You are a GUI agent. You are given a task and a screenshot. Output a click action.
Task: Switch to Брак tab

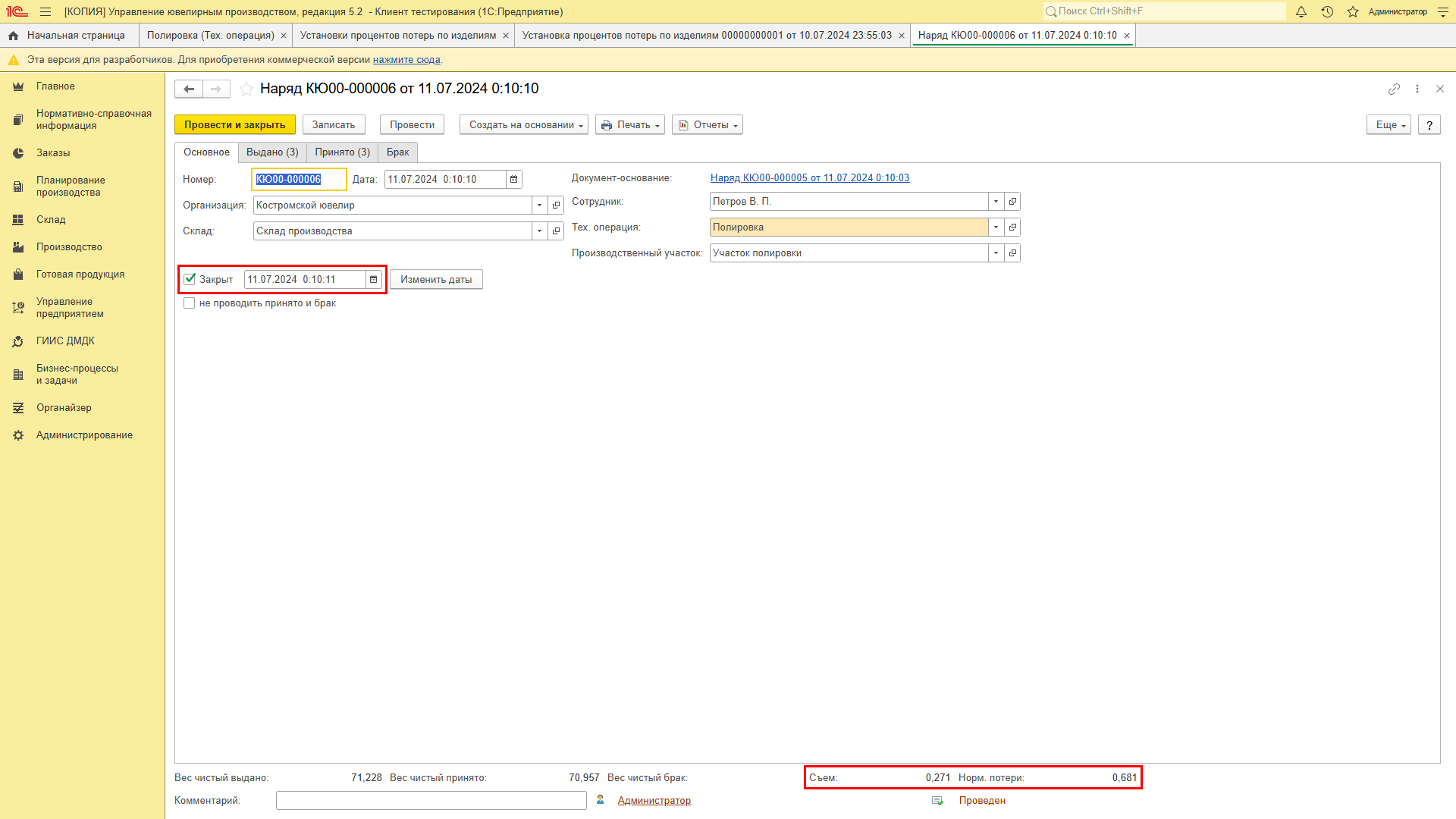pyautogui.click(x=398, y=152)
